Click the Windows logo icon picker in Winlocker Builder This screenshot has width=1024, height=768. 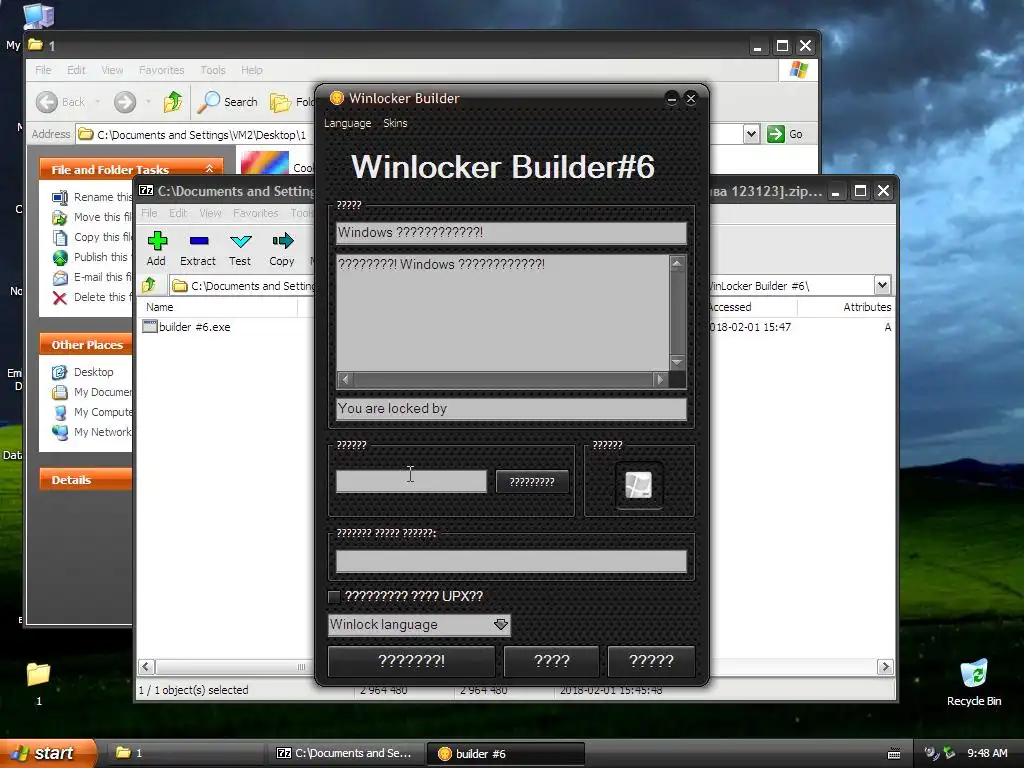coord(639,485)
